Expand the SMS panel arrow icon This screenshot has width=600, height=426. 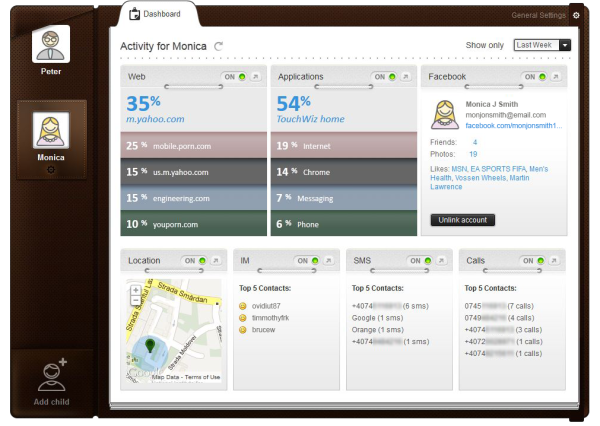(x=441, y=261)
